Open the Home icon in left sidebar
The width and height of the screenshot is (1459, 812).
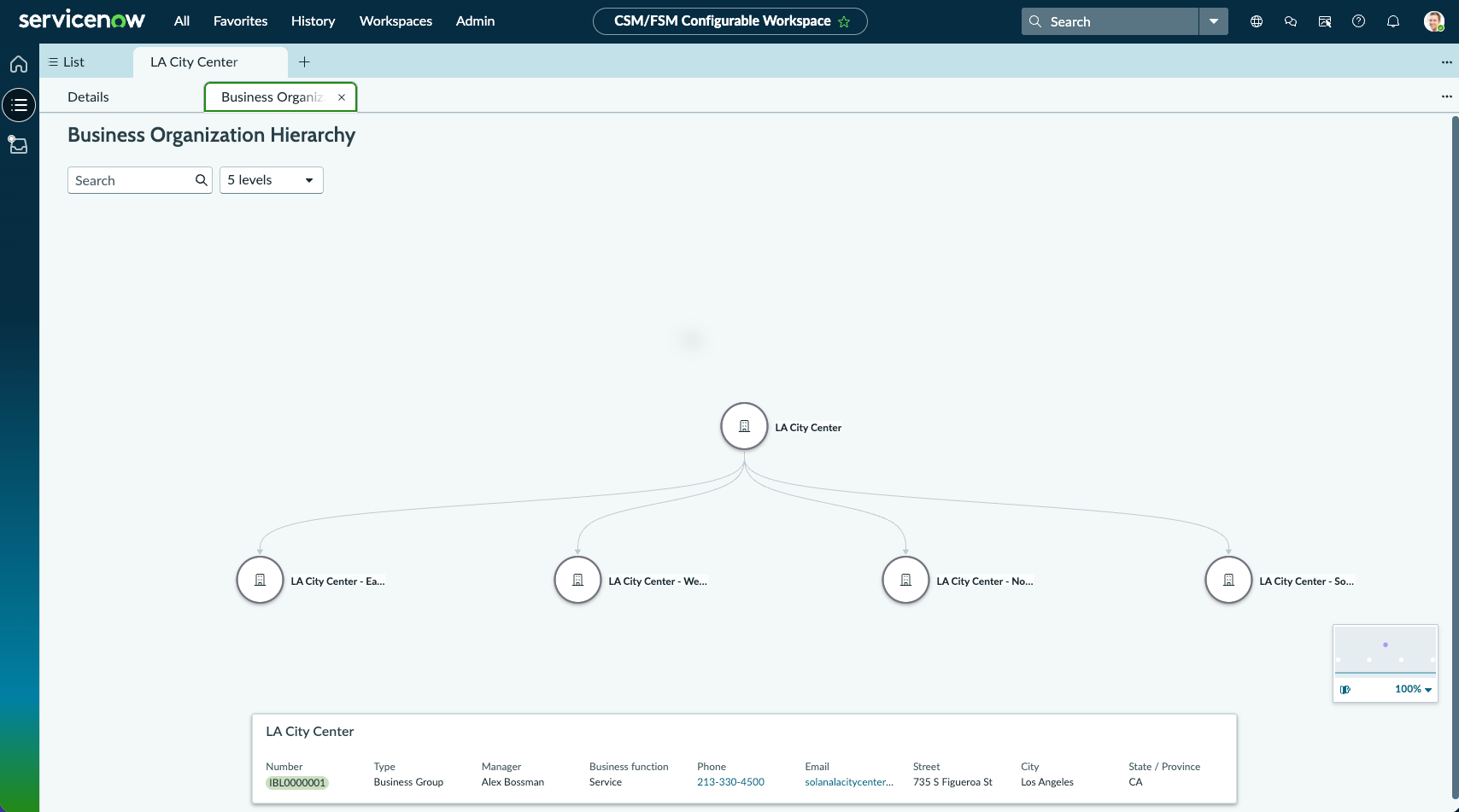pyautogui.click(x=19, y=64)
